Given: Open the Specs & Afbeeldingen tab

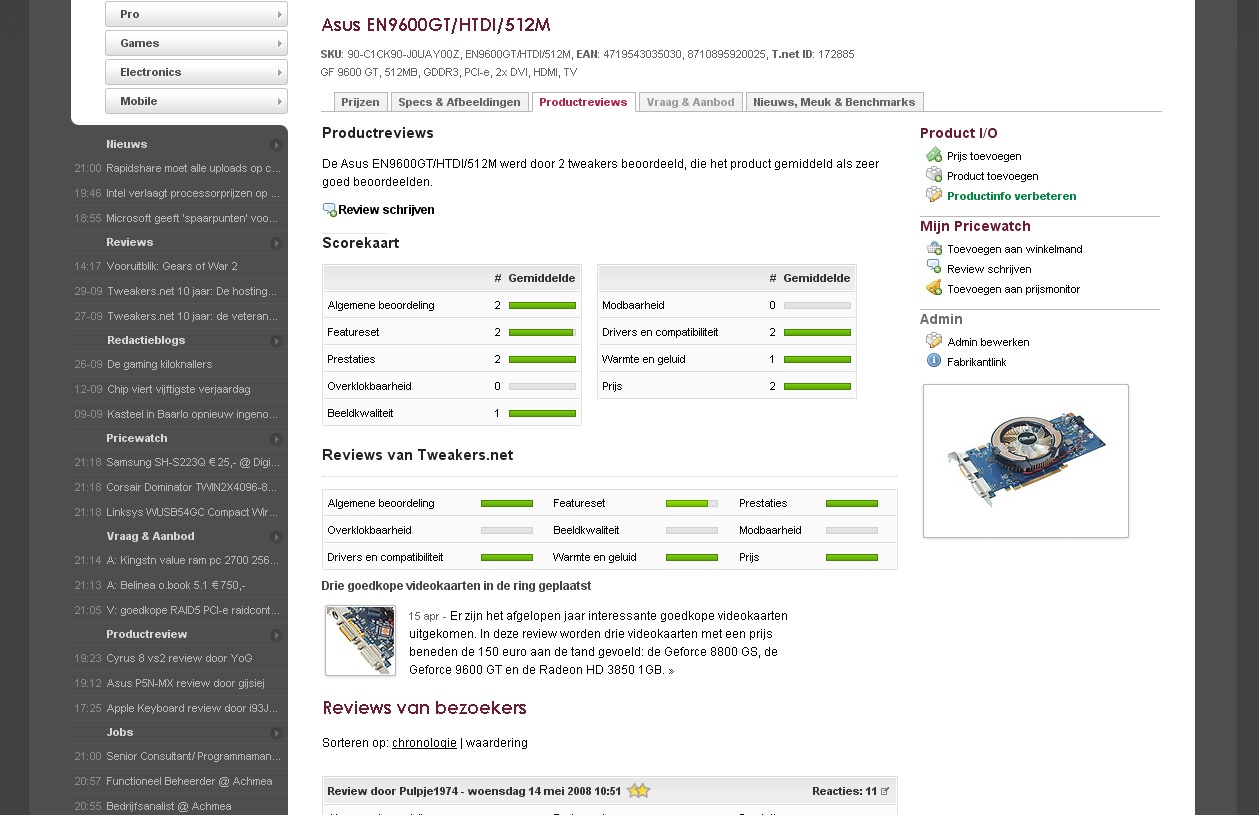Looking at the screenshot, I should (x=459, y=102).
